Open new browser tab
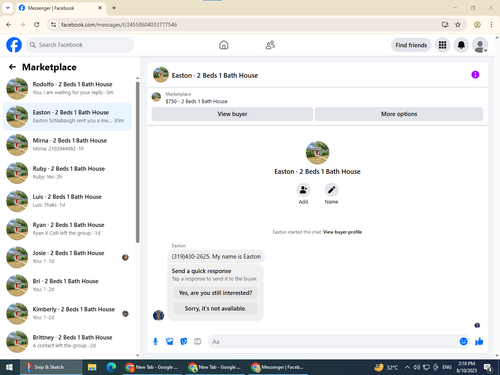The width and height of the screenshot is (500, 375). [114, 8]
